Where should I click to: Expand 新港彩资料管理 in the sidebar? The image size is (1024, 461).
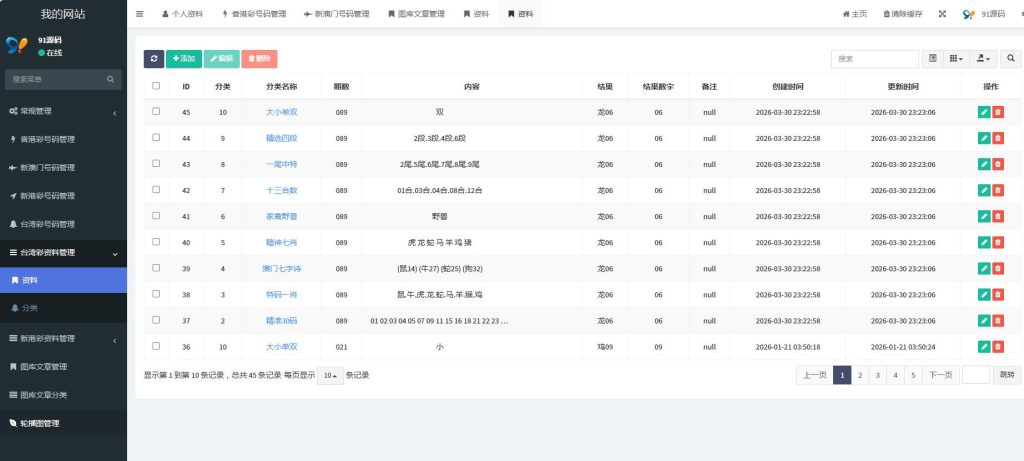click(63, 338)
